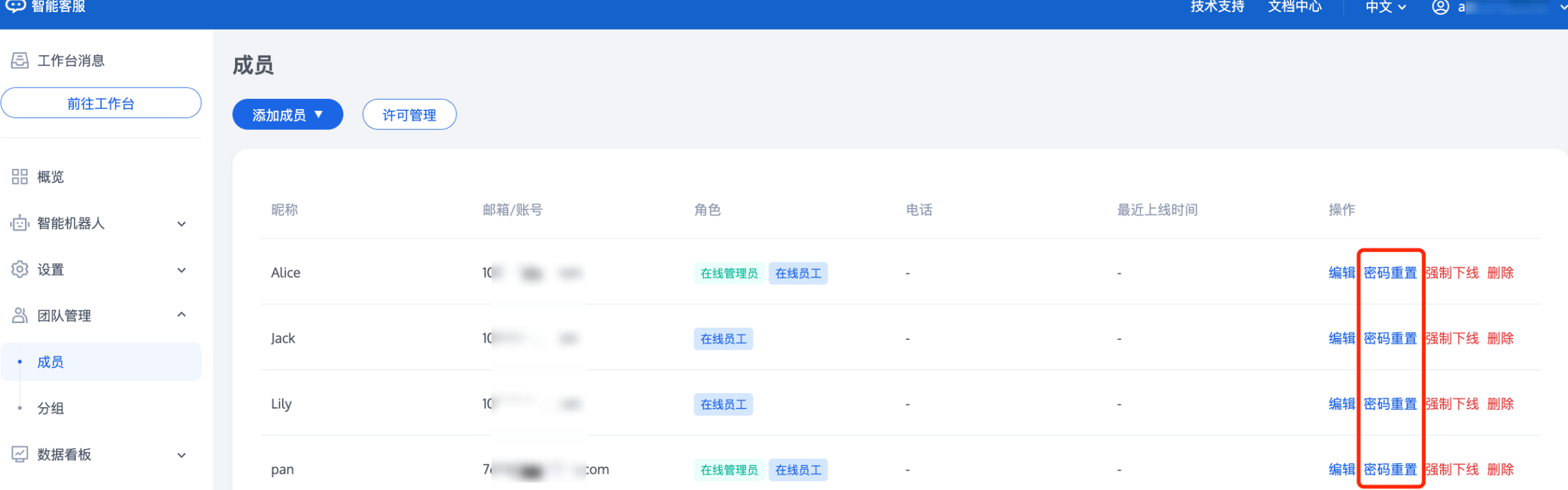Click Alice's 在线管理员 role tag
1568x490 pixels.
click(x=729, y=273)
